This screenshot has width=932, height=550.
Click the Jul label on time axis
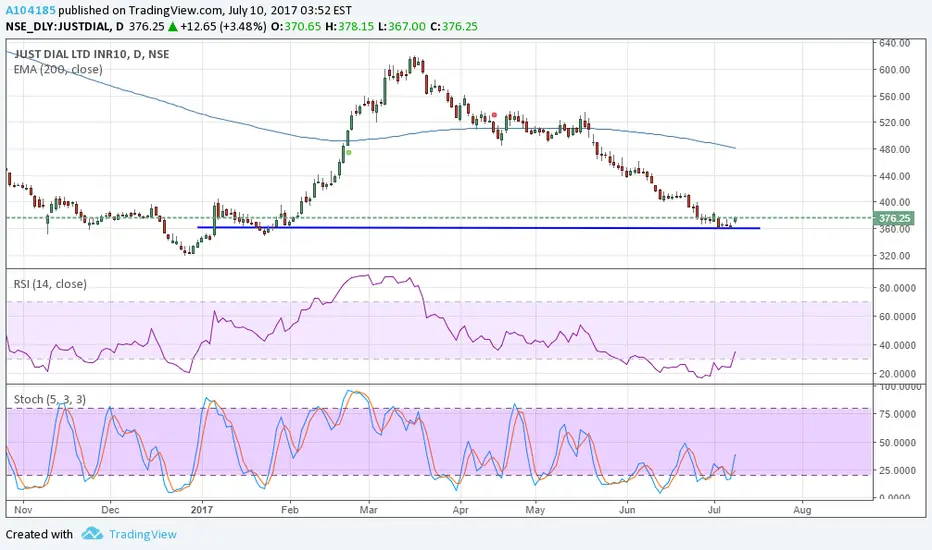pos(714,510)
